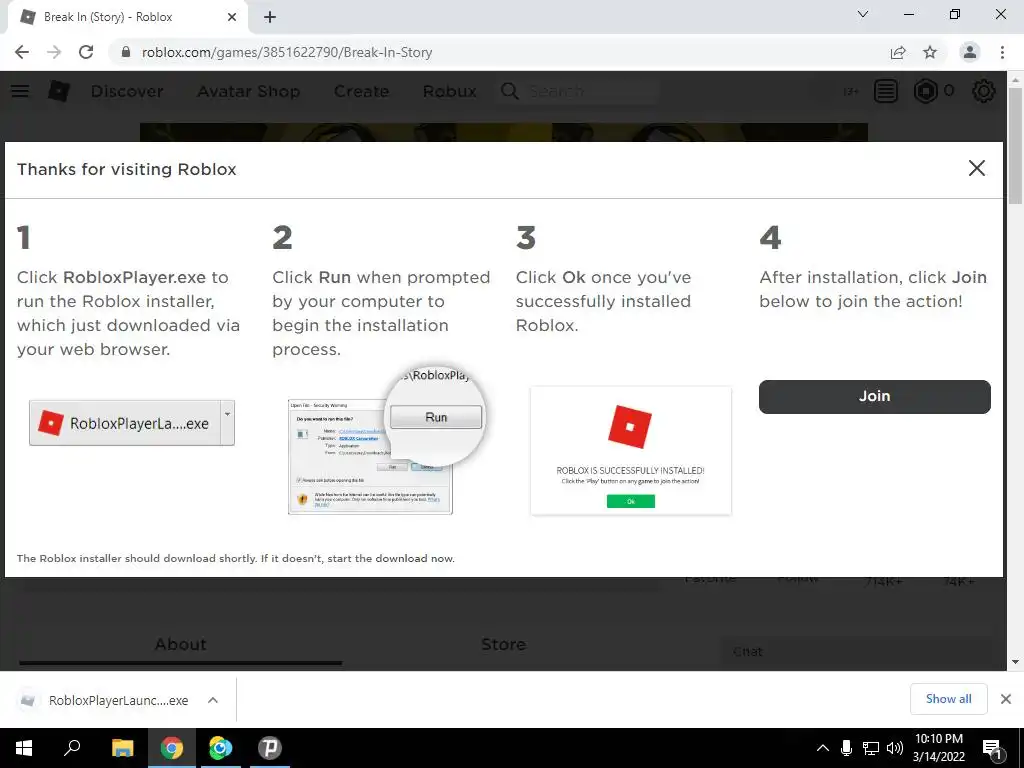Click the Roblox search field
1024x768 pixels.
pyautogui.click(x=591, y=91)
